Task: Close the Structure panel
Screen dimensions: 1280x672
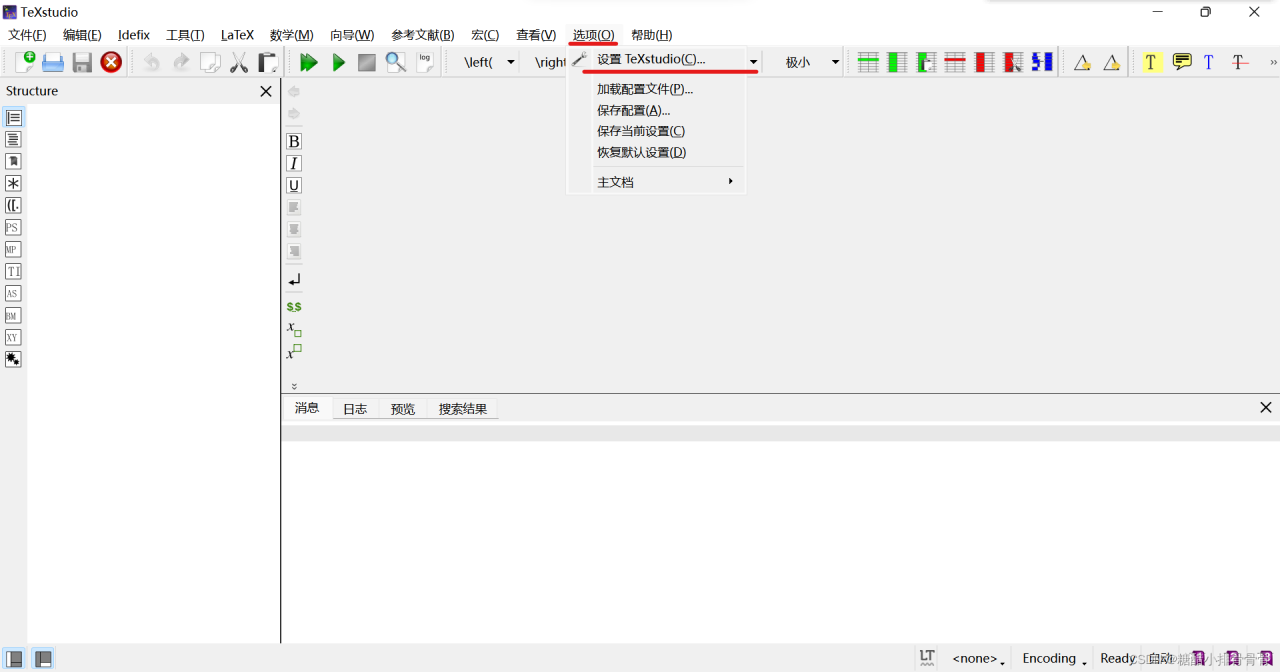Action: coord(266,91)
